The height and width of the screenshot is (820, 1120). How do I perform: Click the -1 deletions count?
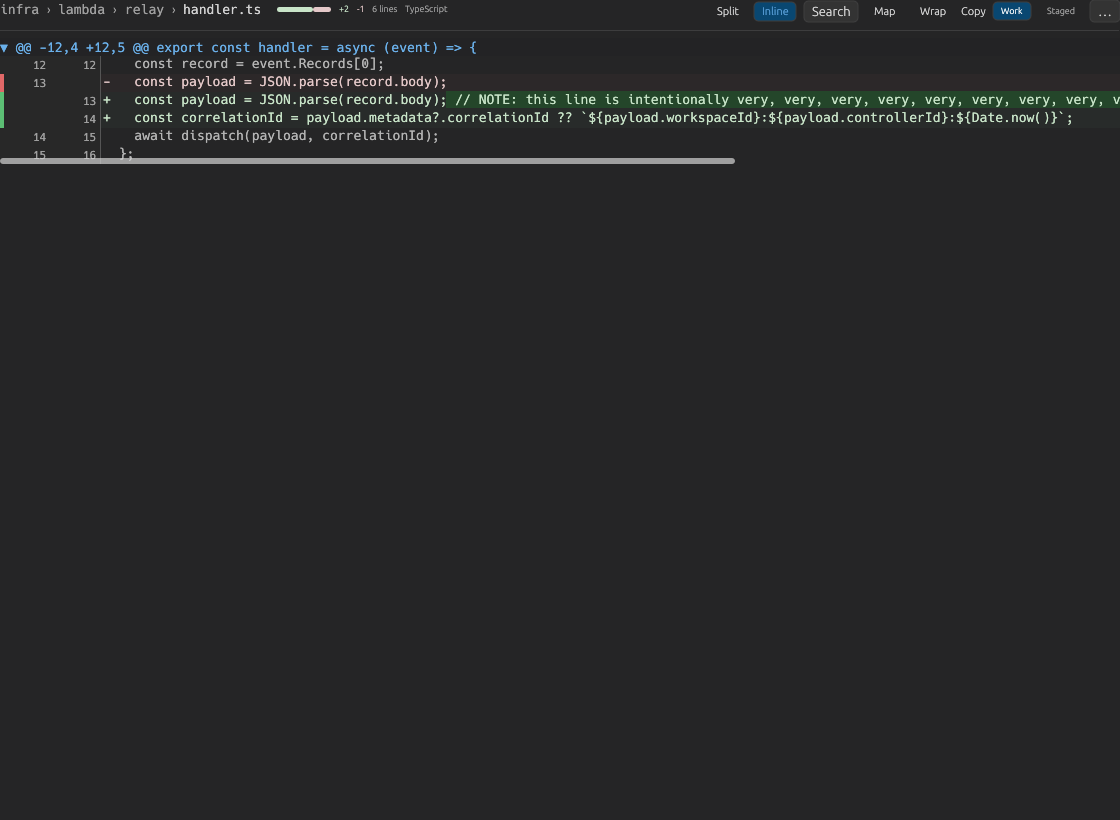[360, 9]
